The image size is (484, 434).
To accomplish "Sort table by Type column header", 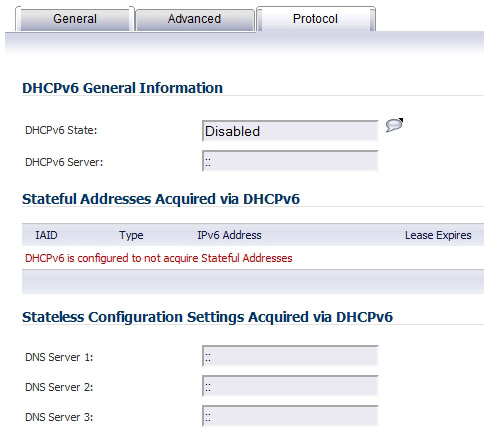I will (x=131, y=235).
